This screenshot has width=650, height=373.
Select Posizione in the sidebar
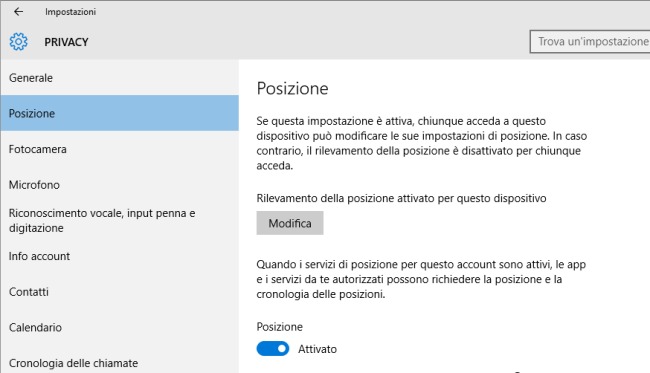[120, 113]
